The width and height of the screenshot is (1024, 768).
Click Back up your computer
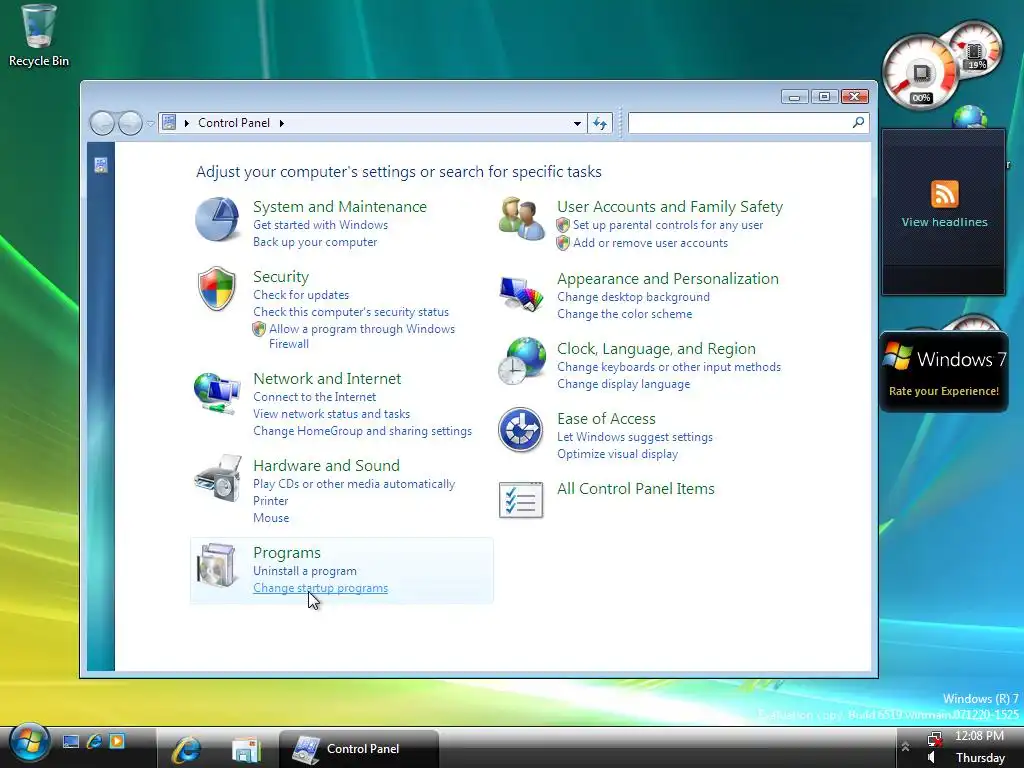click(x=315, y=242)
